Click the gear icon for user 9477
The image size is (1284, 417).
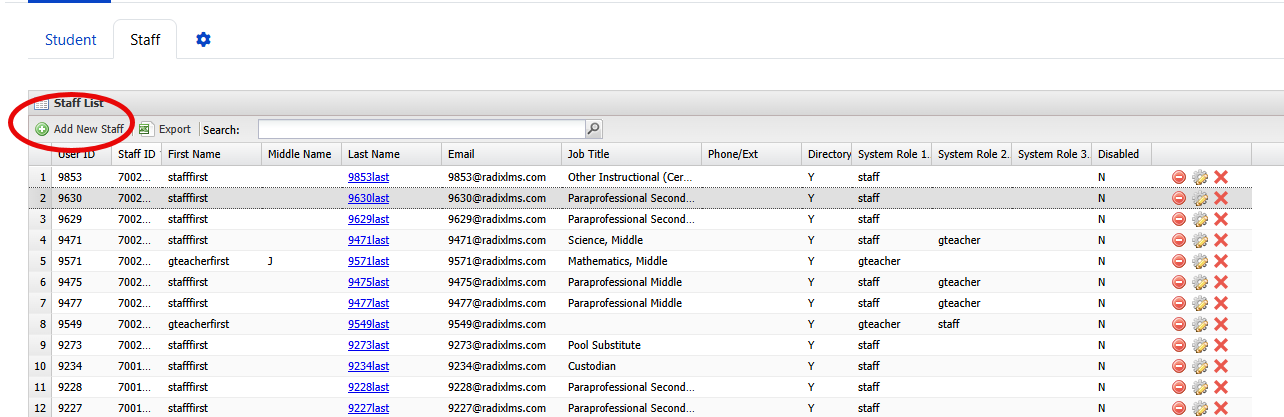(1200, 303)
